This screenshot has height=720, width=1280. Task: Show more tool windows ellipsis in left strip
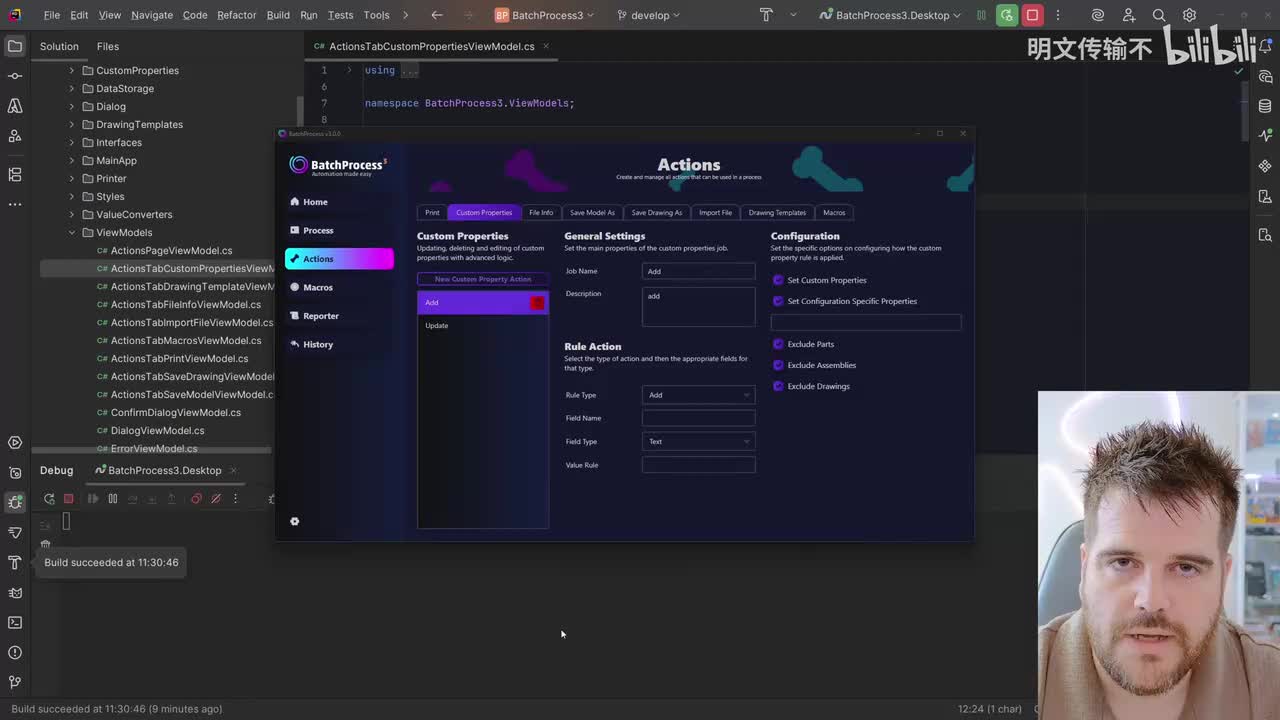[x=15, y=204]
